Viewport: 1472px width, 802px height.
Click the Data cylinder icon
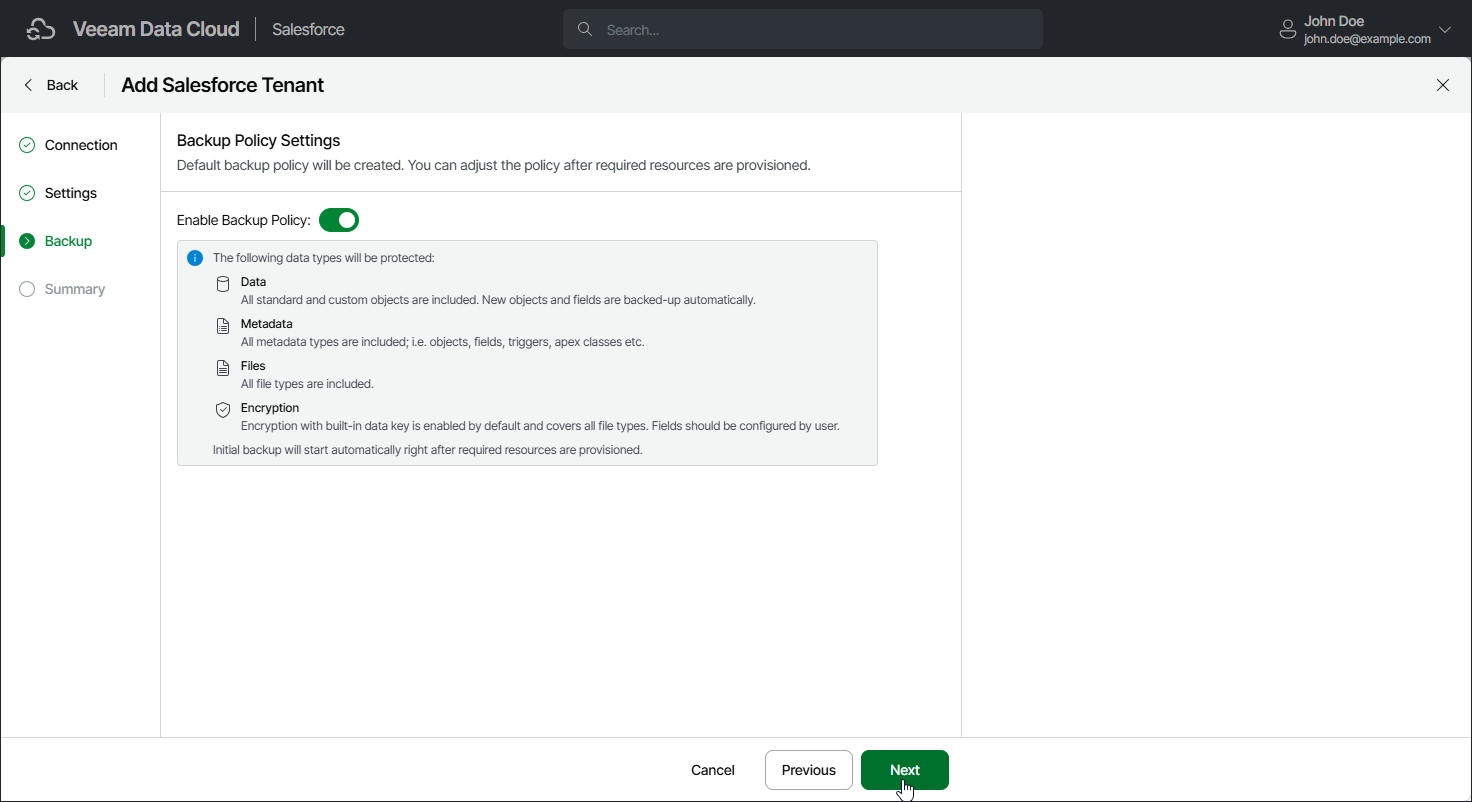[x=223, y=284]
